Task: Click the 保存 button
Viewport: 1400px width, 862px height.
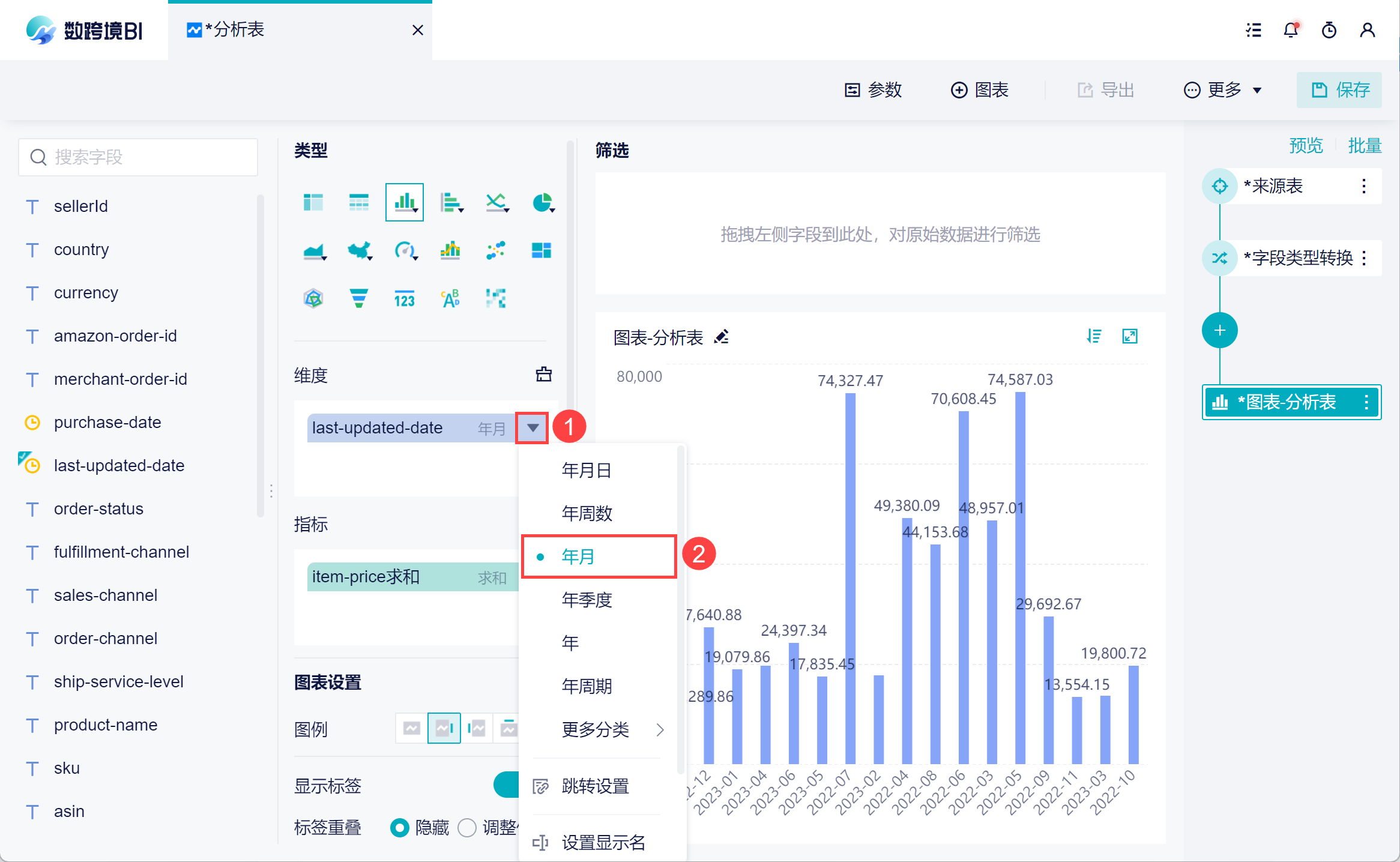Action: (x=1339, y=90)
